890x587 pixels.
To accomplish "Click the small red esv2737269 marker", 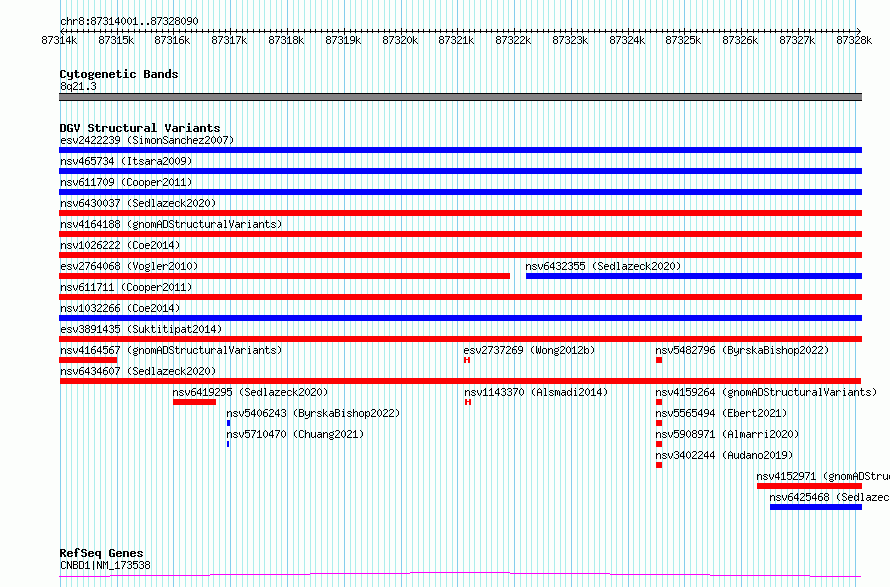I will 467,360.
